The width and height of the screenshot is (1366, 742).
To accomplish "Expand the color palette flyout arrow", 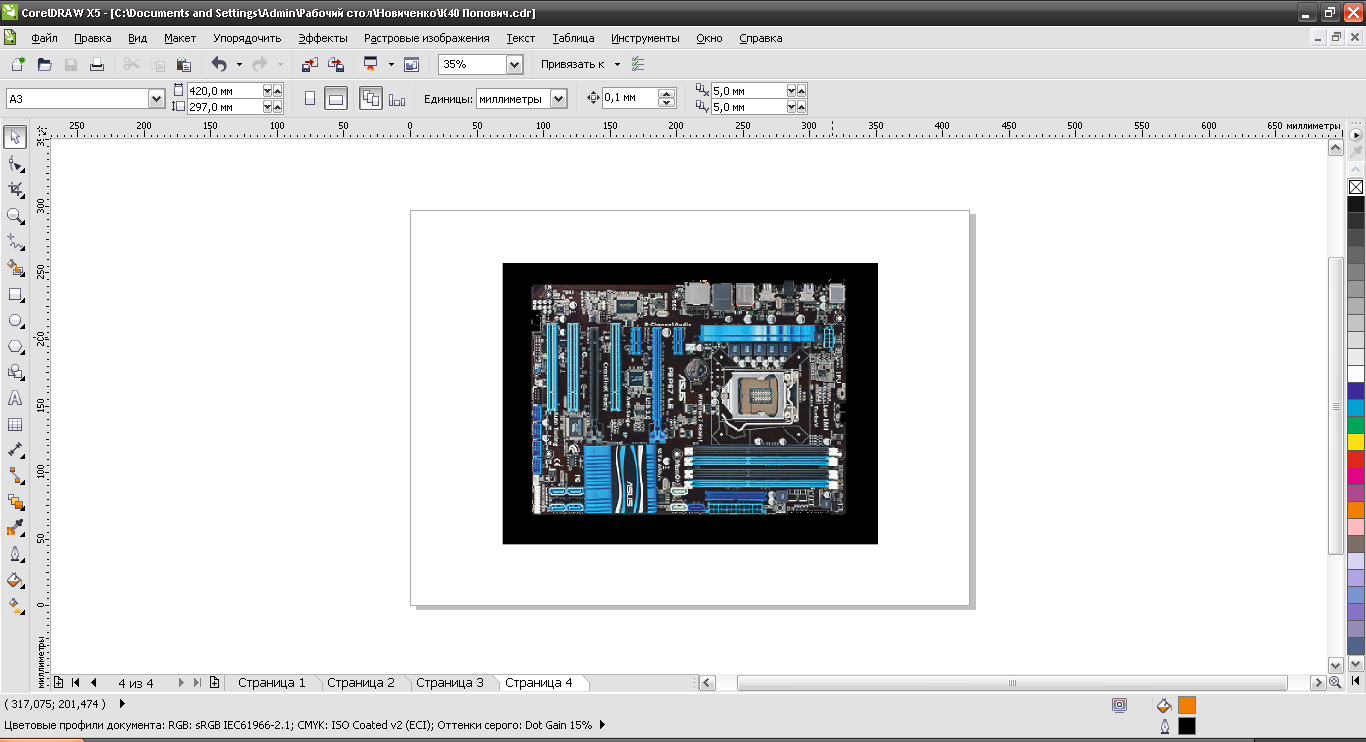I will 1356,134.
